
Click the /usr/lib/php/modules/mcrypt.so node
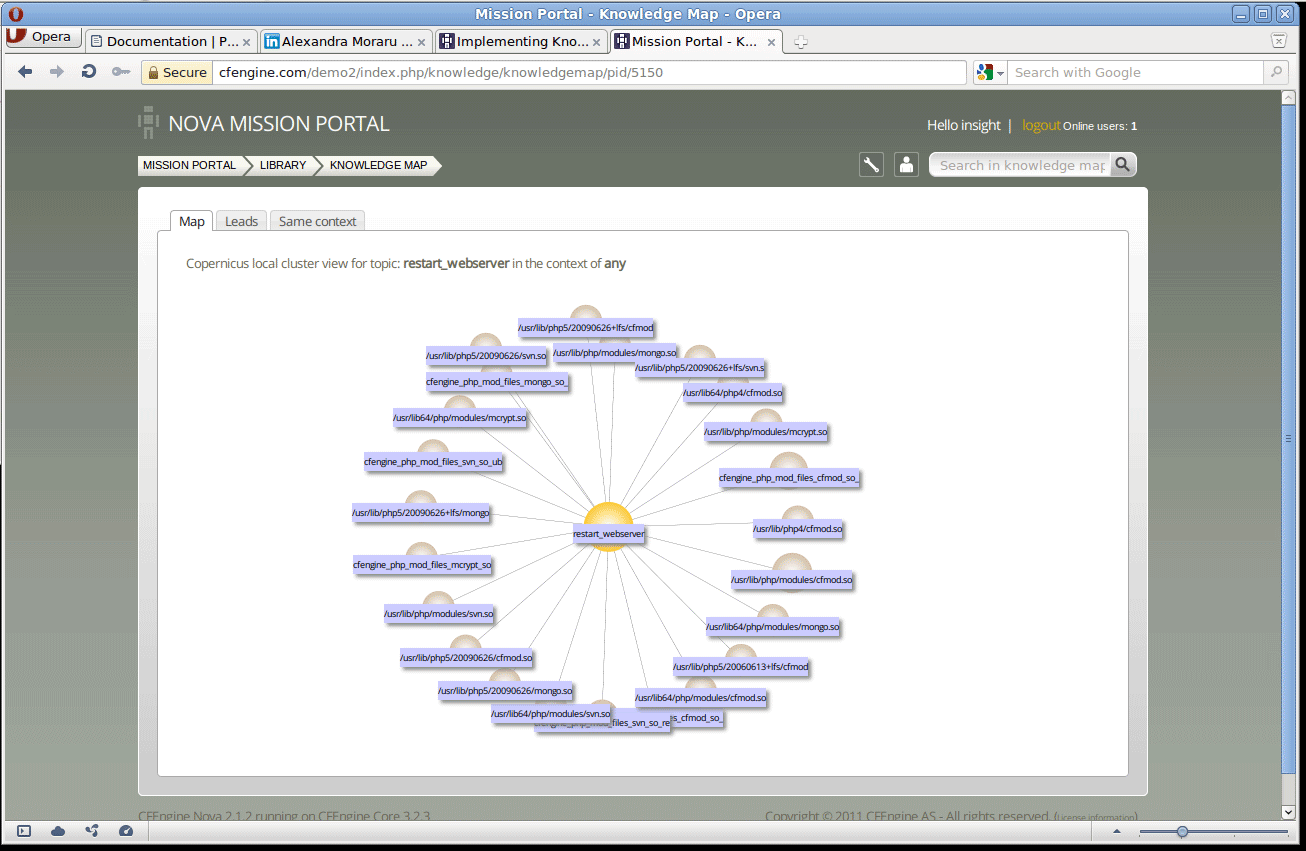(766, 432)
